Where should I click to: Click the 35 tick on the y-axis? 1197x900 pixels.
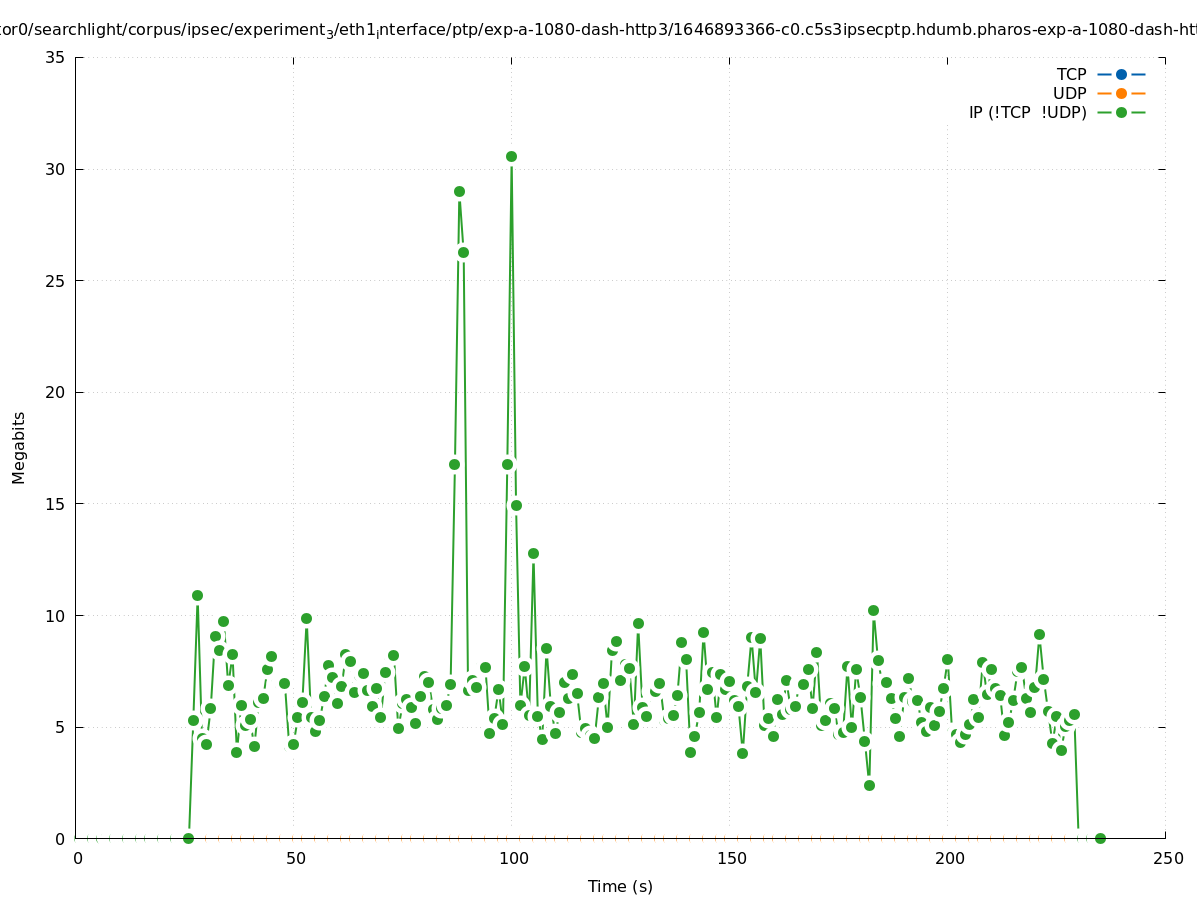(56, 57)
